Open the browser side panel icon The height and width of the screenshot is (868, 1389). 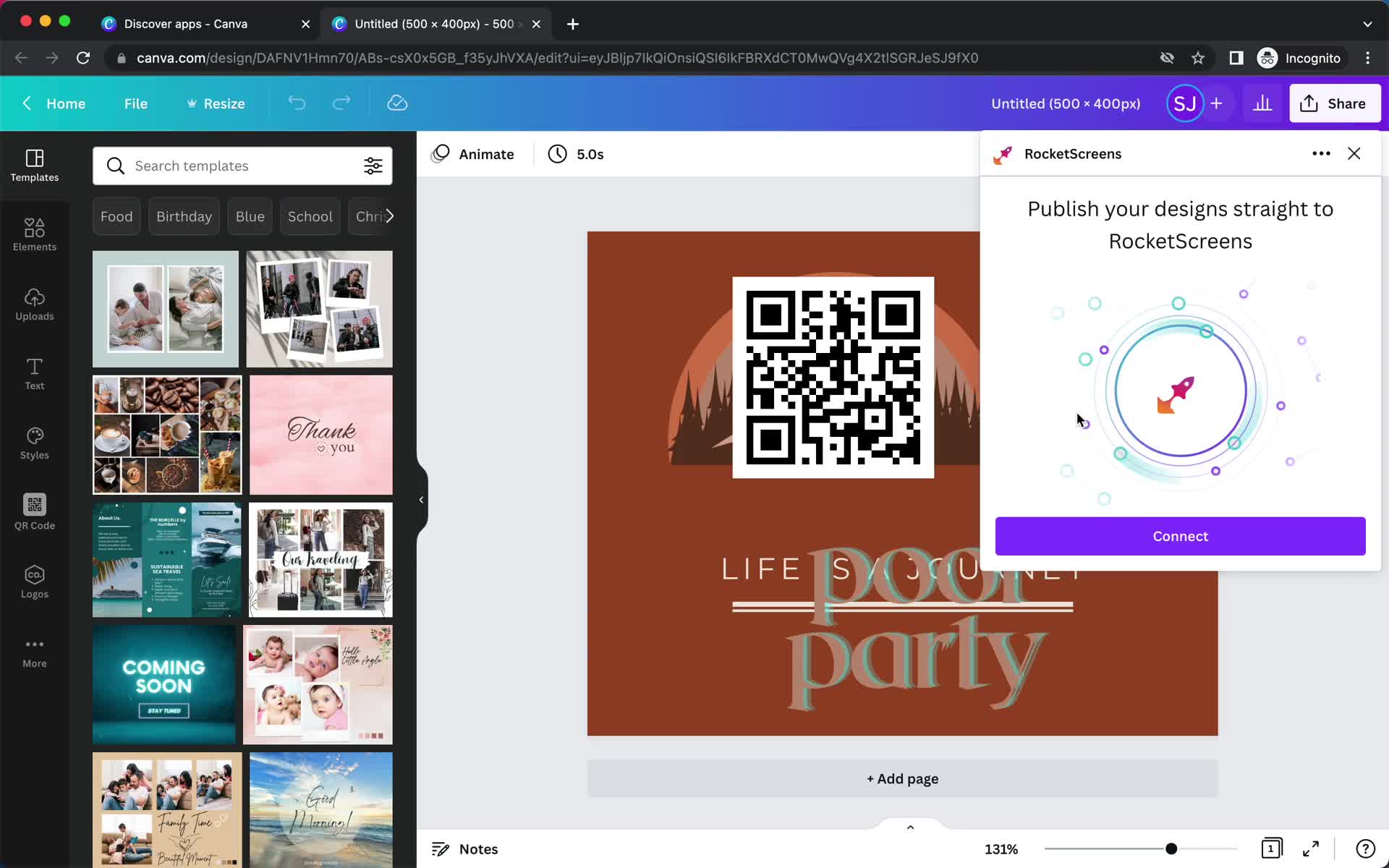(1236, 58)
